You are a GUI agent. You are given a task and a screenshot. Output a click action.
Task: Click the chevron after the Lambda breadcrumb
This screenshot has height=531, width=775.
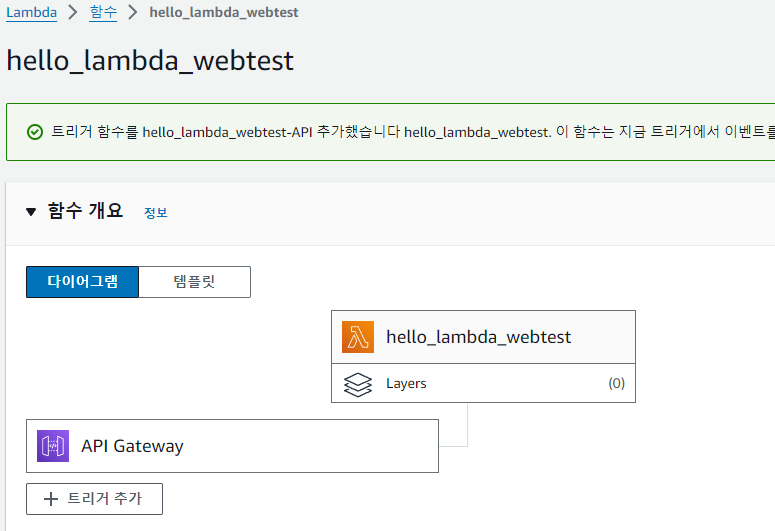pos(73,12)
